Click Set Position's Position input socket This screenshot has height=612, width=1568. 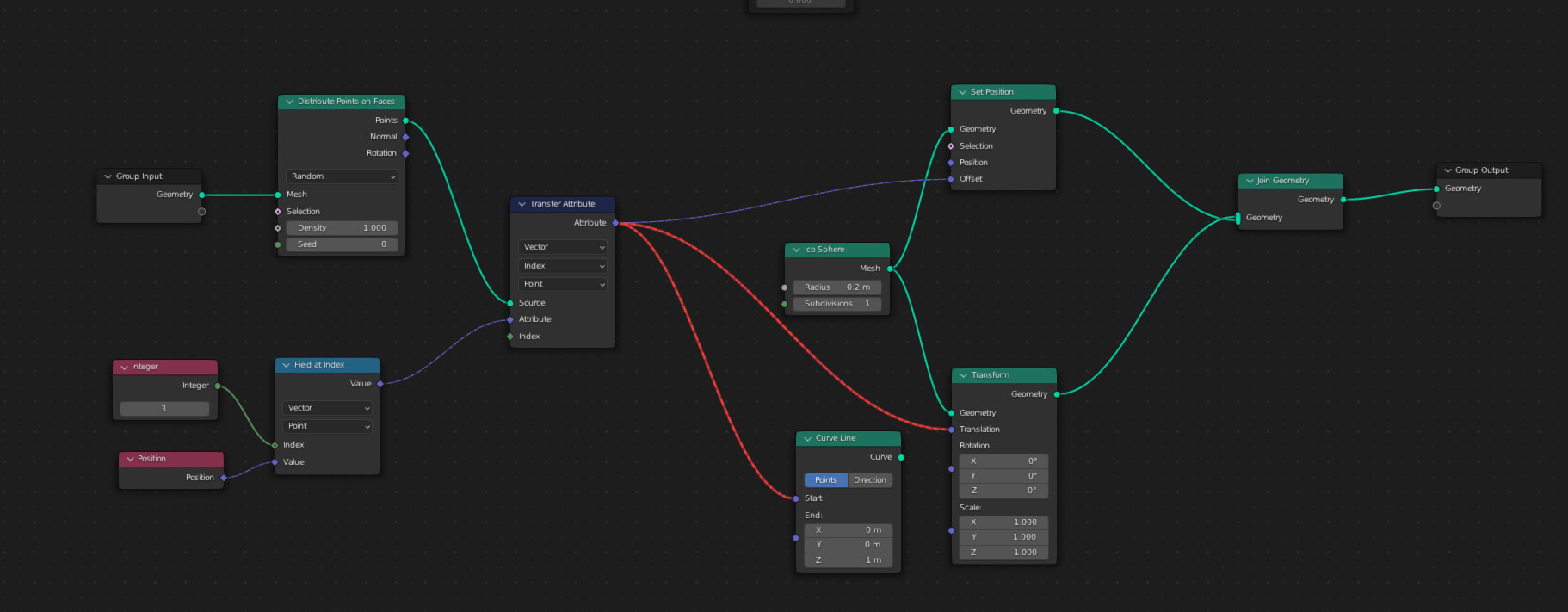(951, 163)
